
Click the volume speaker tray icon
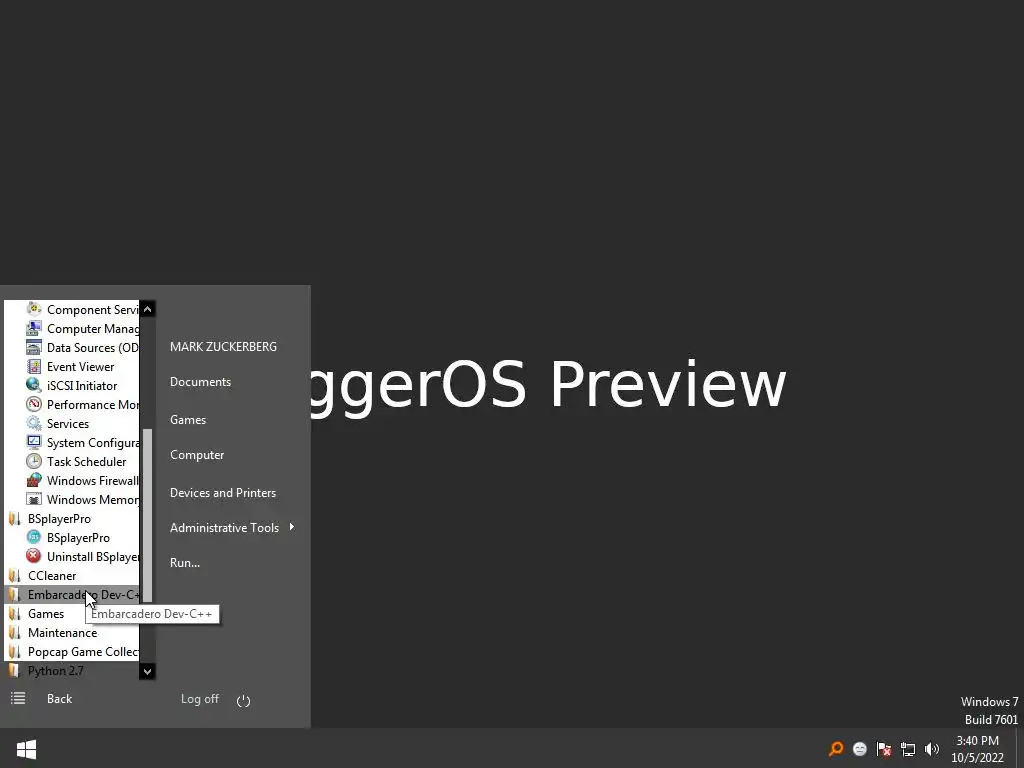[x=932, y=749]
